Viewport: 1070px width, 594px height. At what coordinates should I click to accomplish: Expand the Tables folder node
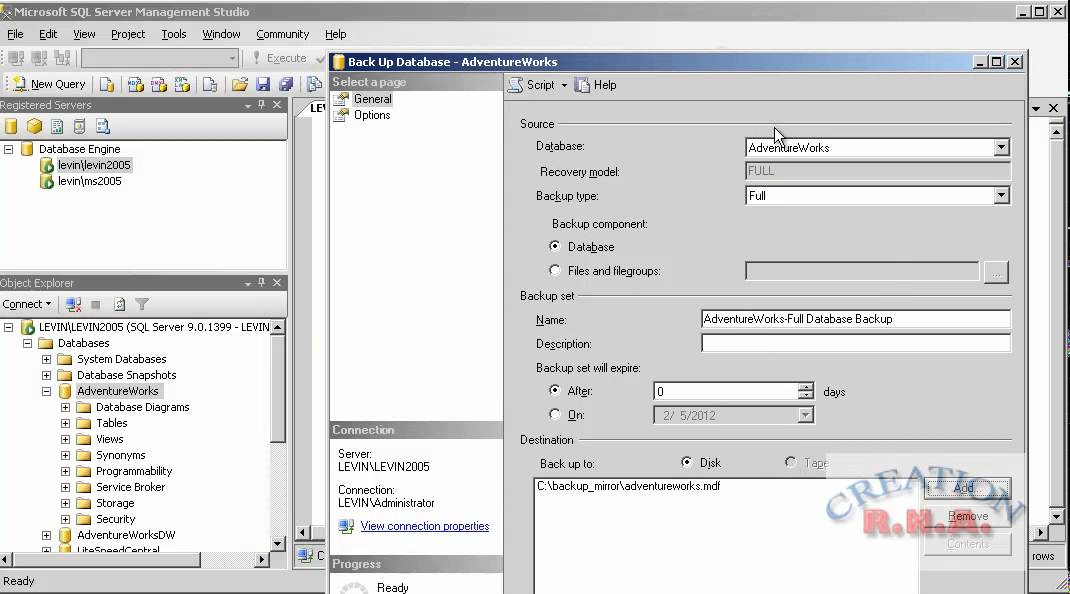pyautogui.click(x=66, y=423)
